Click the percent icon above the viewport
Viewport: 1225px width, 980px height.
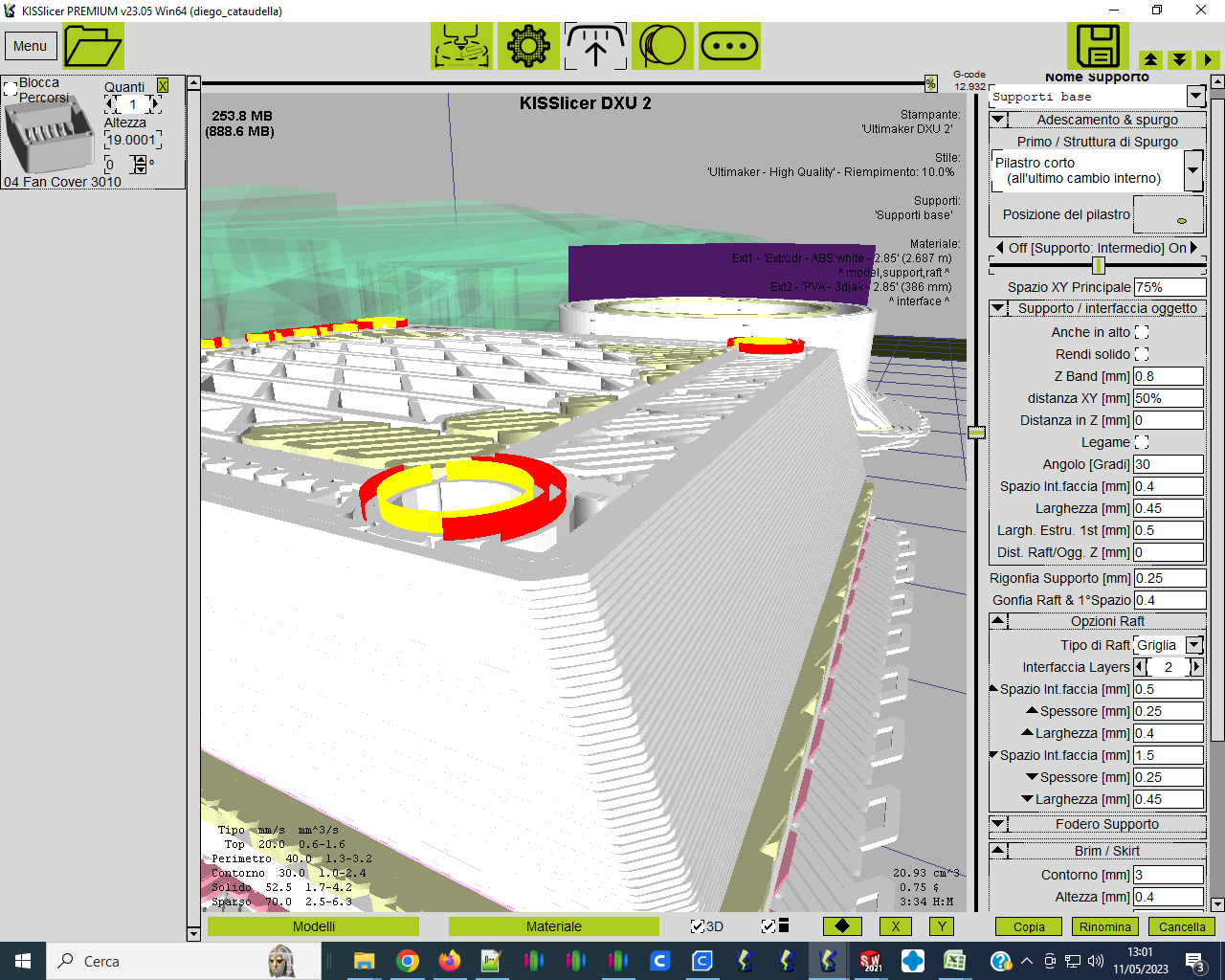point(930,84)
